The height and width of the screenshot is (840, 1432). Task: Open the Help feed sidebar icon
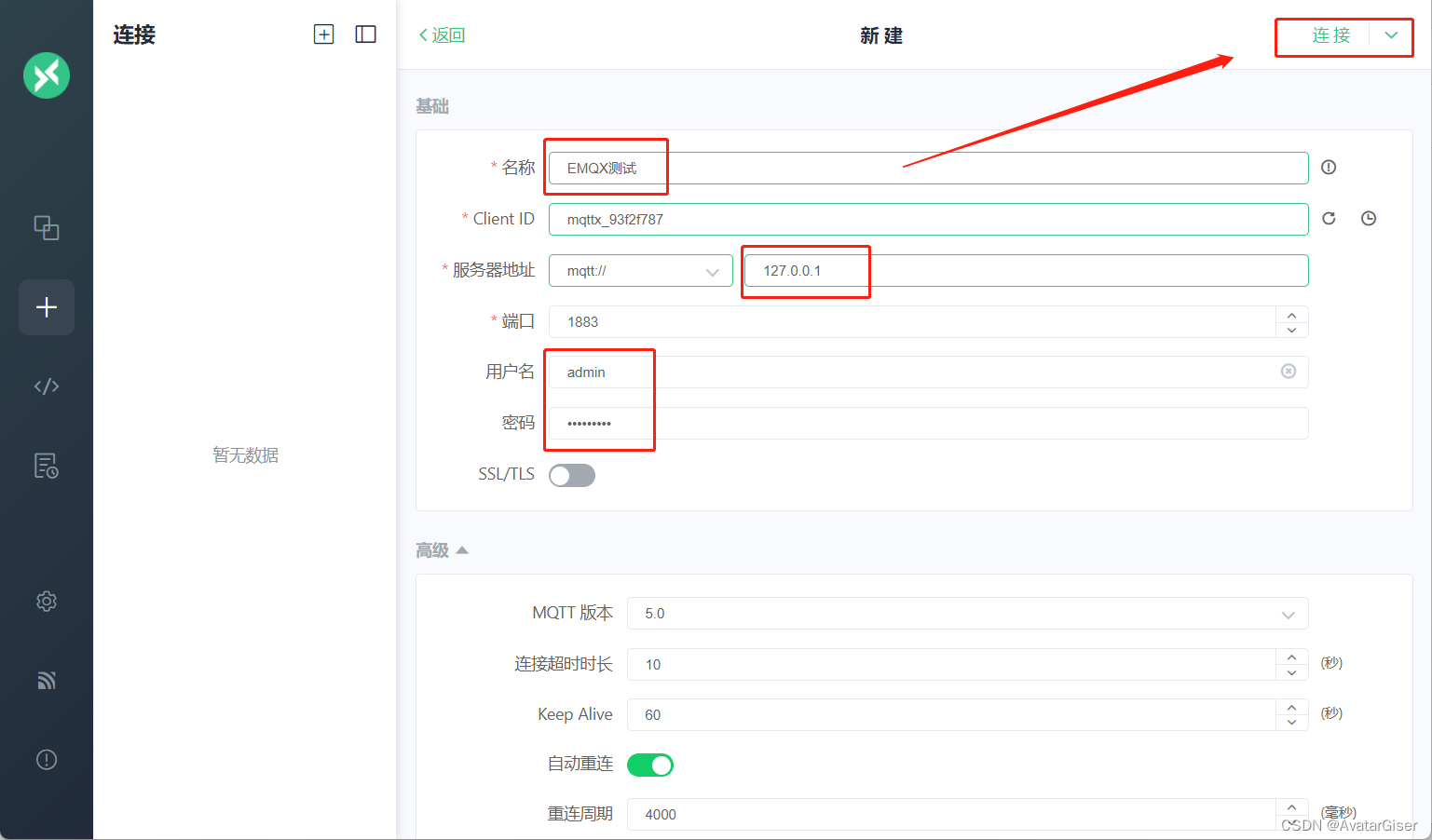coord(47,681)
